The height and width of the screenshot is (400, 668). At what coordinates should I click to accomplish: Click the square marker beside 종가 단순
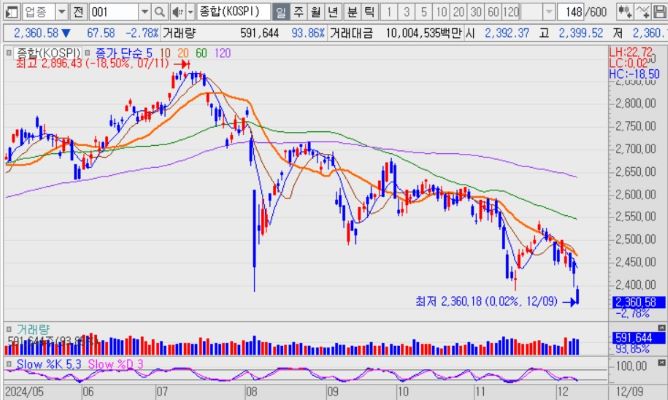pos(87,53)
